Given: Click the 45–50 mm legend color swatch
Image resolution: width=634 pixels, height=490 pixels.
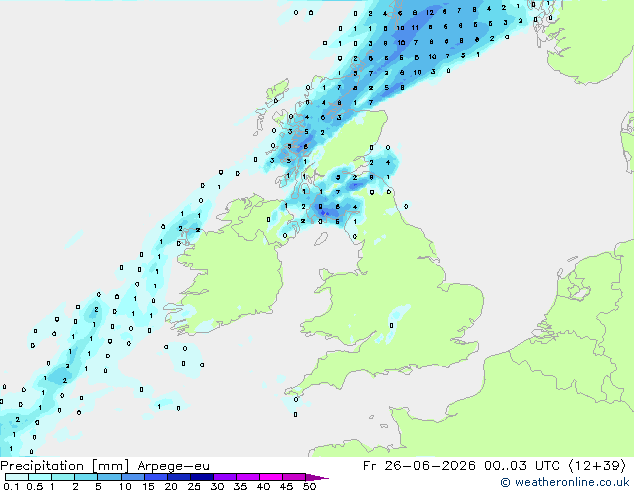Looking at the screenshot, I should pos(294,477).
